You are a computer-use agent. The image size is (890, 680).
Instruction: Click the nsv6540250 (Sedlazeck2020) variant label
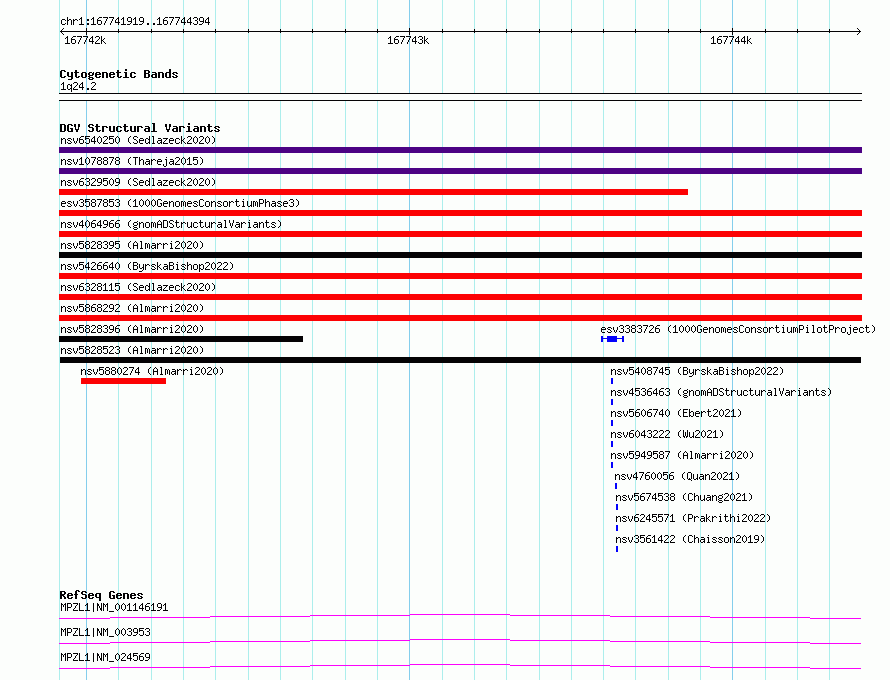[x=138, y=140]
